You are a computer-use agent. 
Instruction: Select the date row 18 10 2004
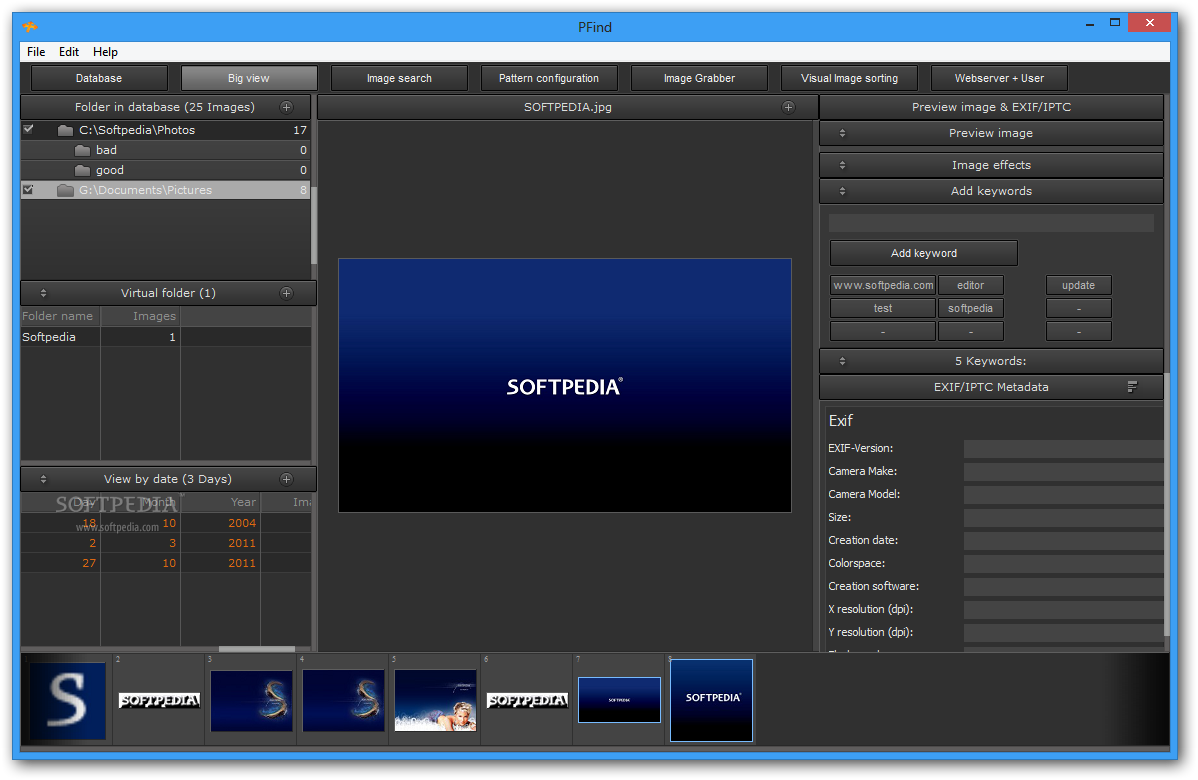tap(166, 523)
